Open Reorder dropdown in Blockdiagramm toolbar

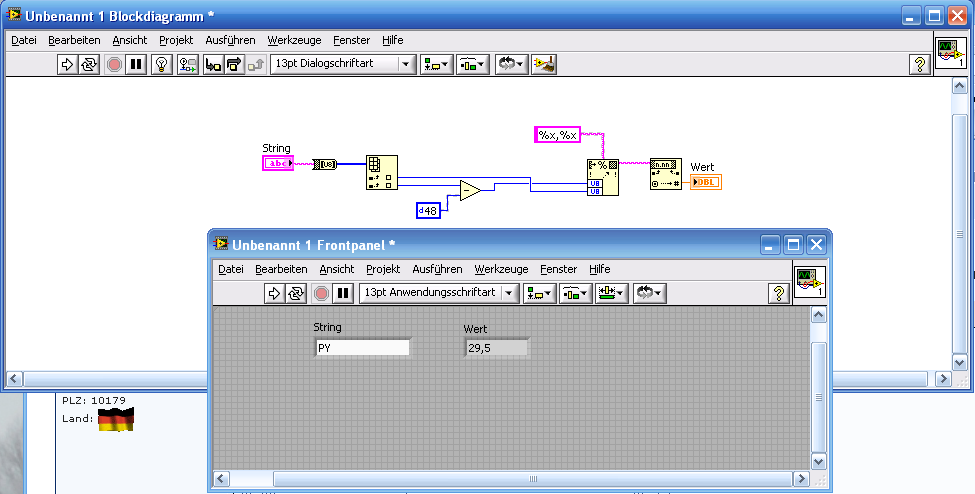512,64
